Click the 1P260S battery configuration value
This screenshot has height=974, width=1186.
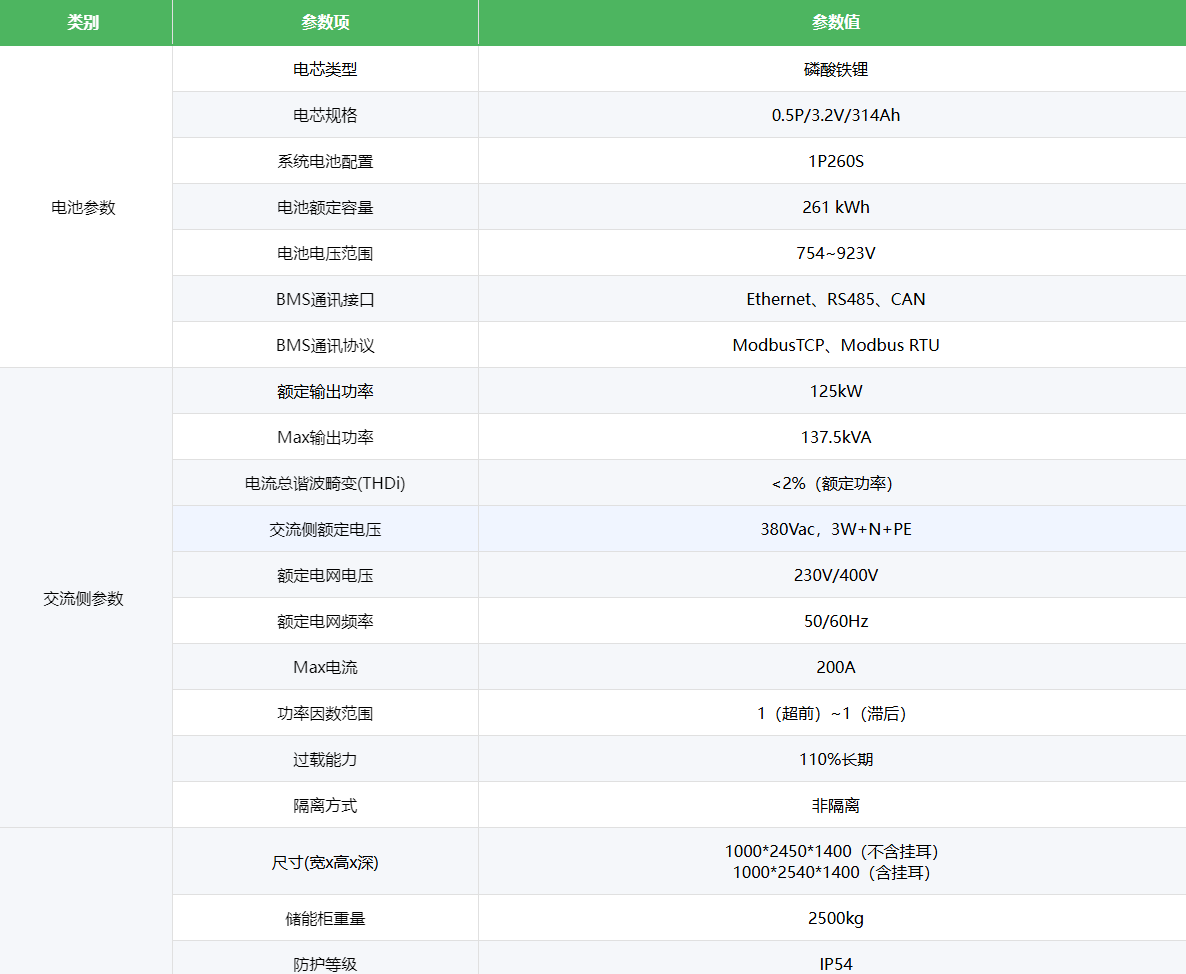coord(835,162)
